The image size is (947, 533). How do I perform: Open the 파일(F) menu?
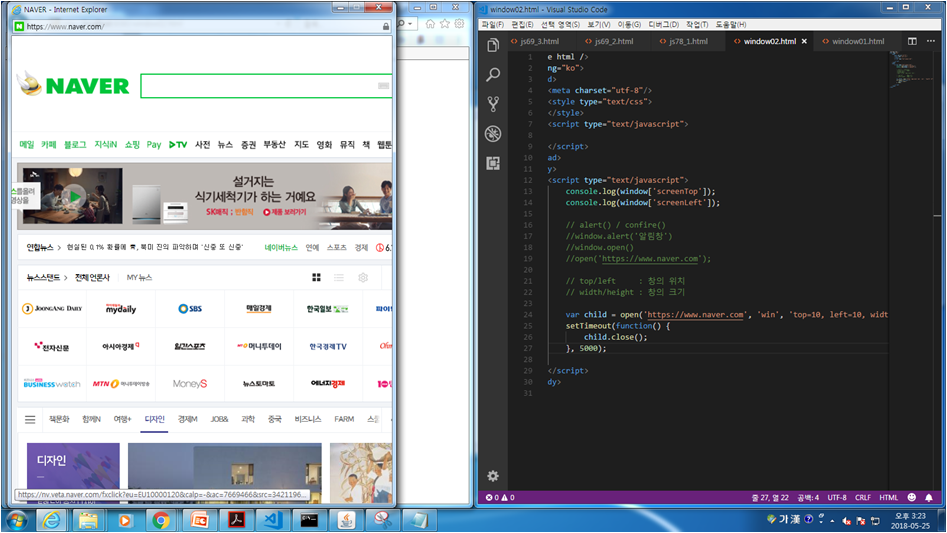click(492, 24)
